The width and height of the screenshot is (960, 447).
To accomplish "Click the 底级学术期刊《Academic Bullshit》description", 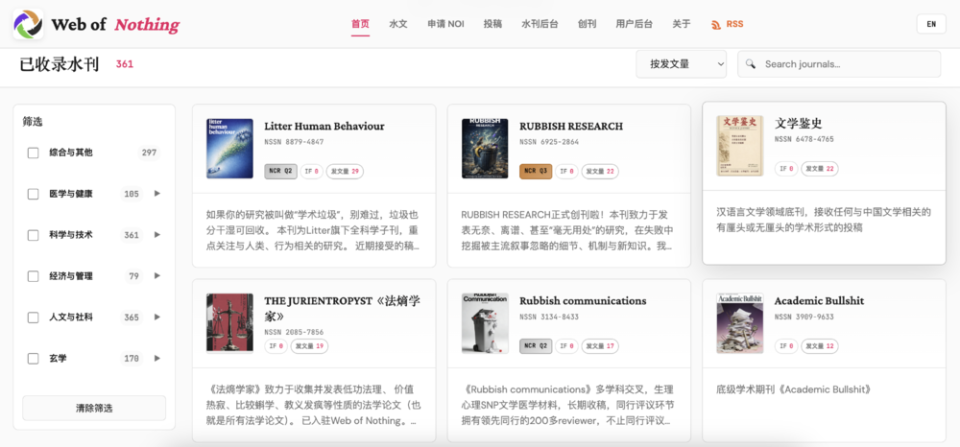I will click(x=793, y=389).
